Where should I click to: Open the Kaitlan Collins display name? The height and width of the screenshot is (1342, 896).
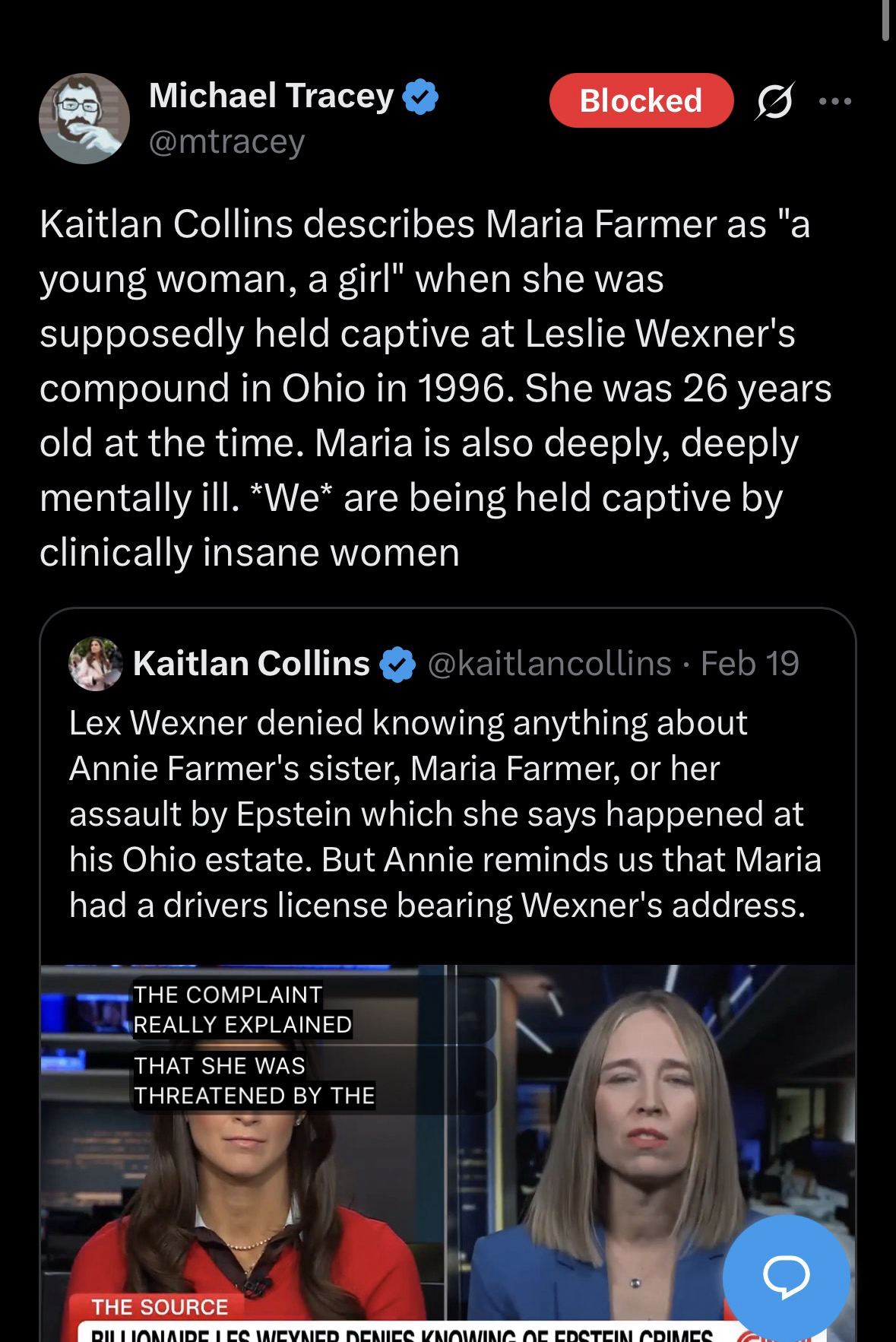[251, 664]
